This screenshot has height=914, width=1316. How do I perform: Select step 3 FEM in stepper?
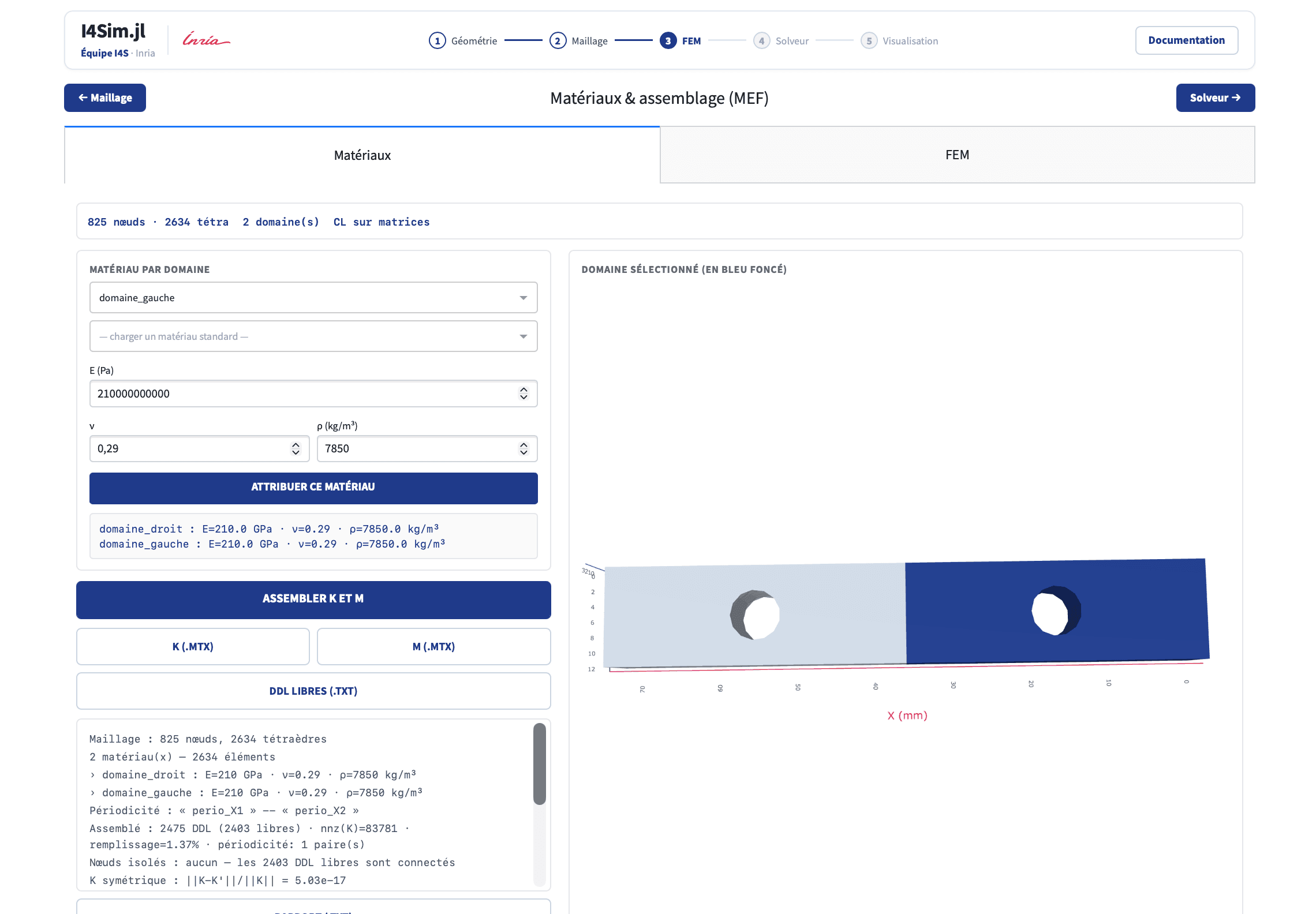point(681,41)
